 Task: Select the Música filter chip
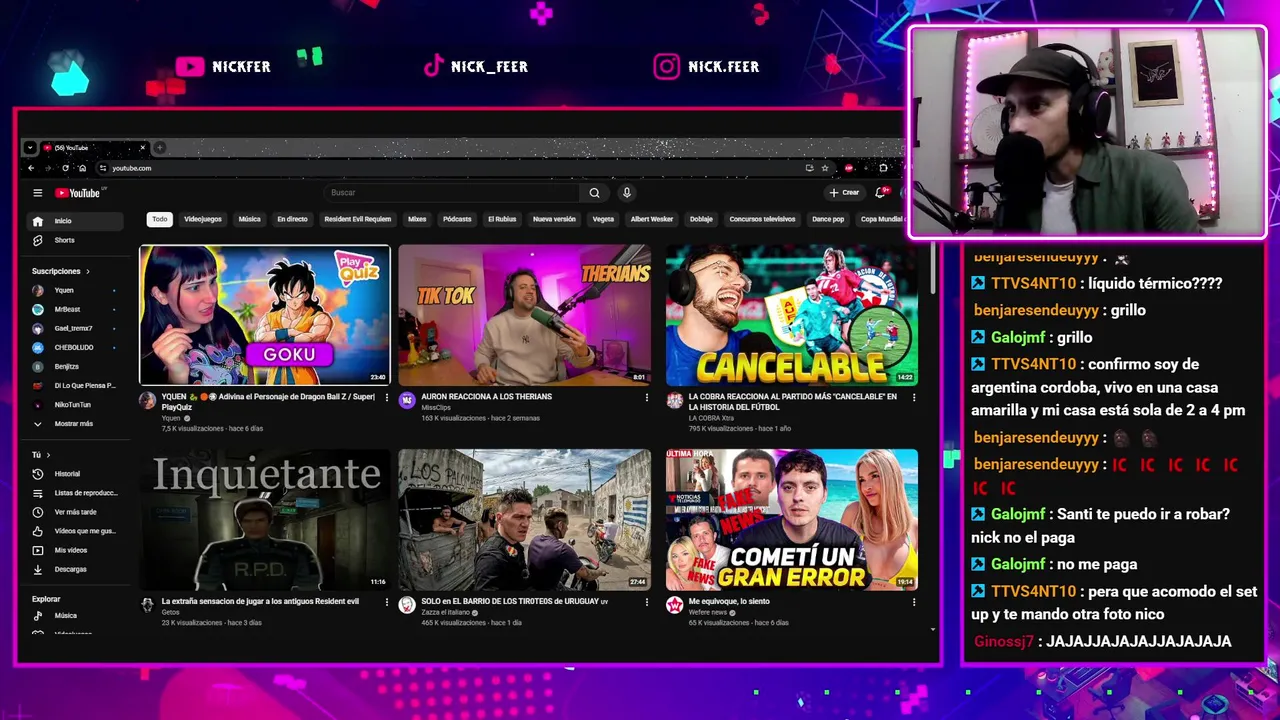coord(250,219)
